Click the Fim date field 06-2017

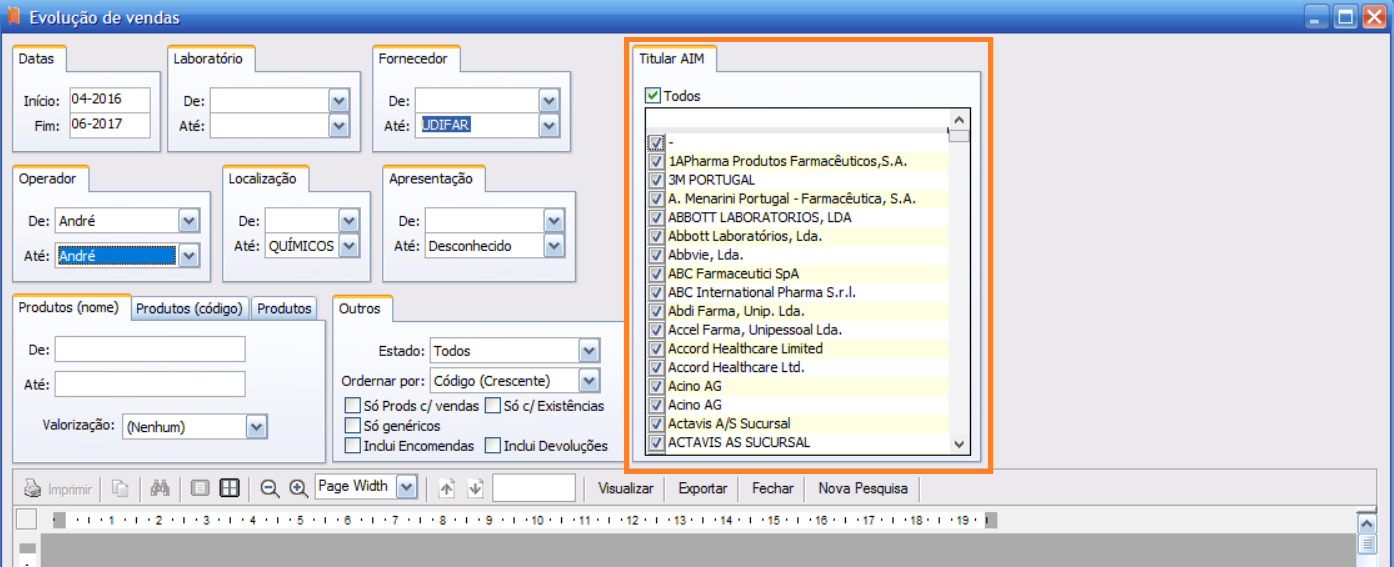coord(109,125)
